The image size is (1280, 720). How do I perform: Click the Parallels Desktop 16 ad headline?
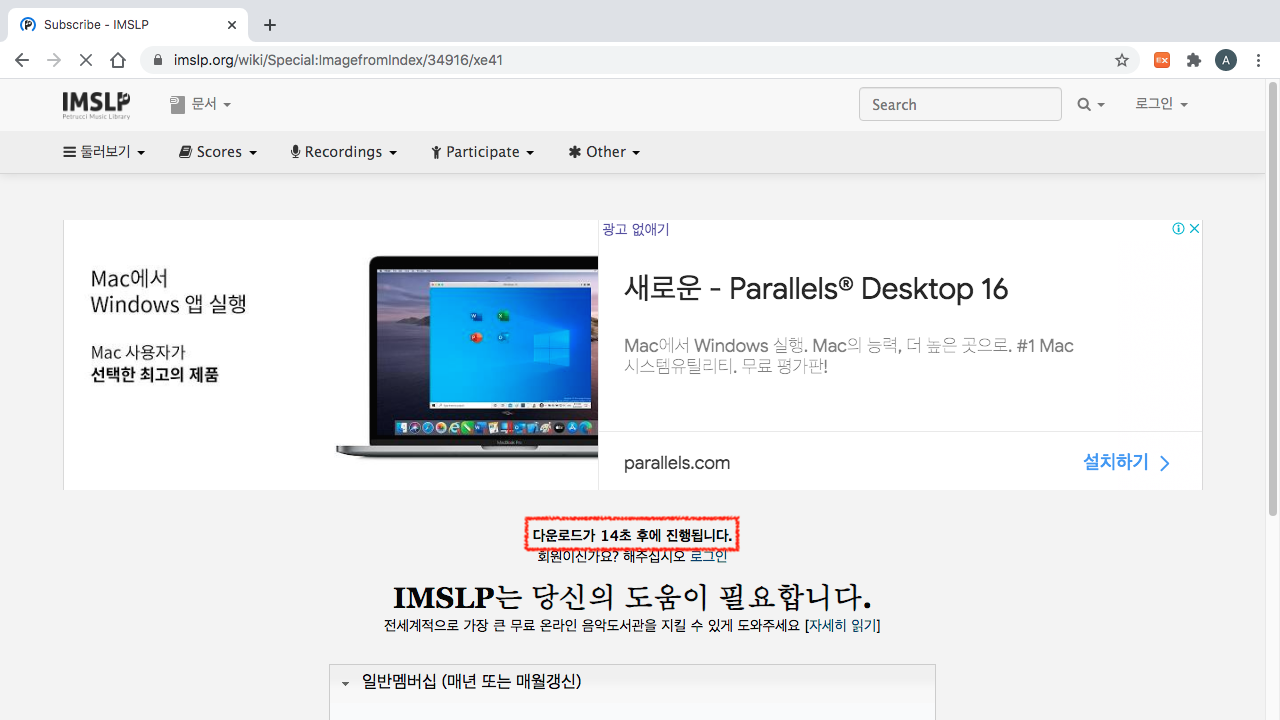pos(816,289)
